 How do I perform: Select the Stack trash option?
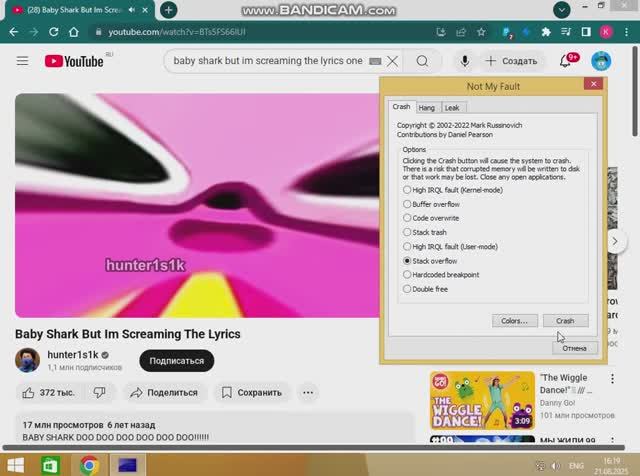(x=424, y=232)
